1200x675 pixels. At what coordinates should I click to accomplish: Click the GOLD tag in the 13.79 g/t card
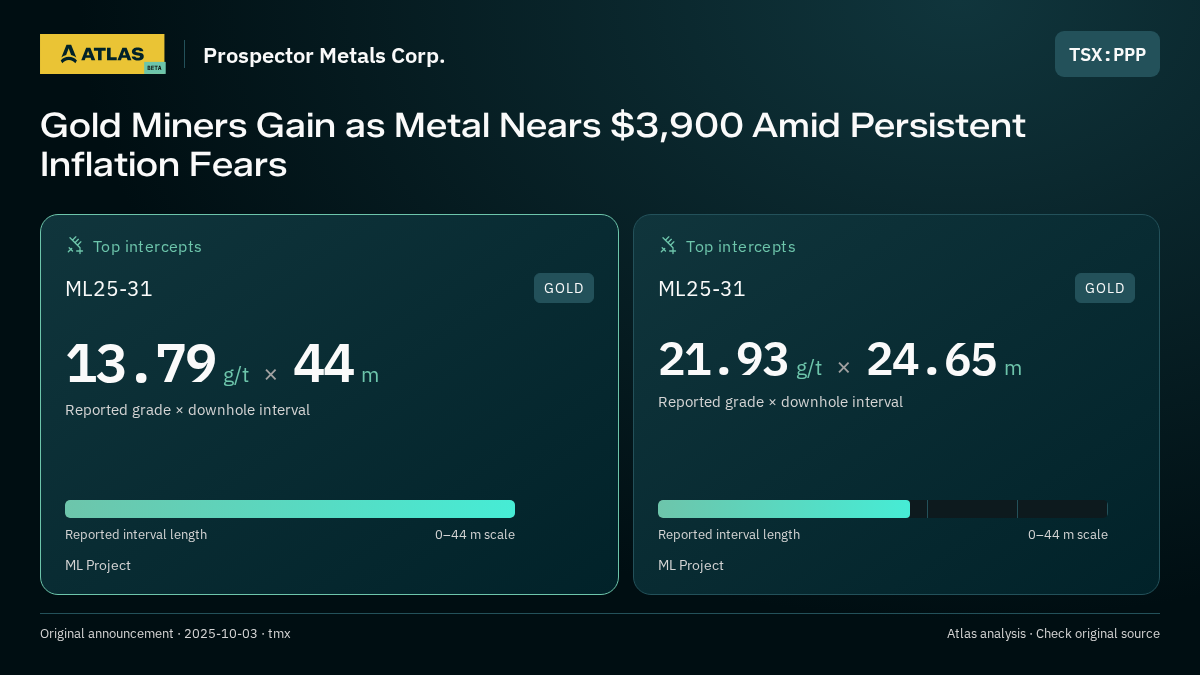click(564, 288)
